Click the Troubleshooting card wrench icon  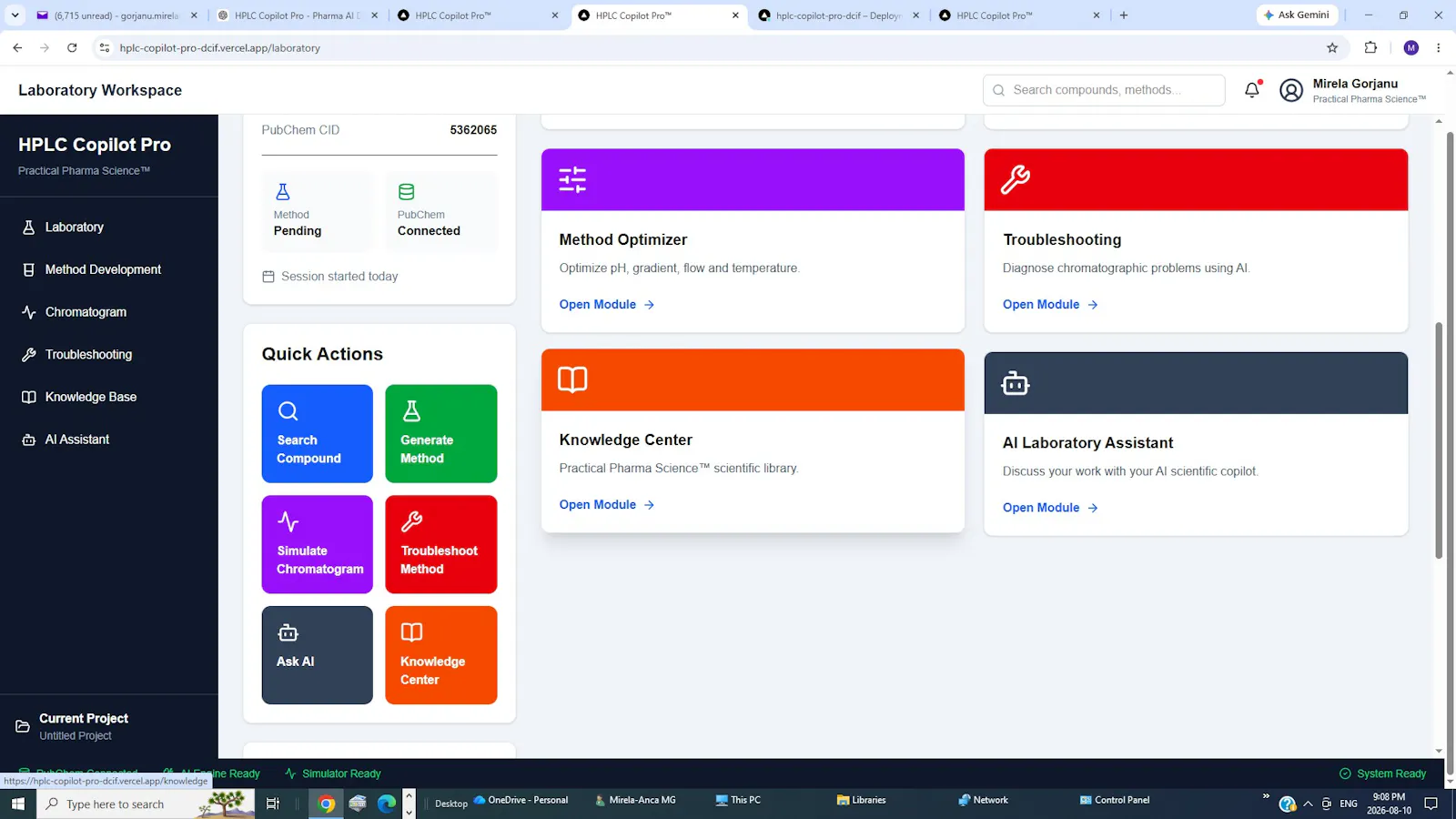(1016, 179)
